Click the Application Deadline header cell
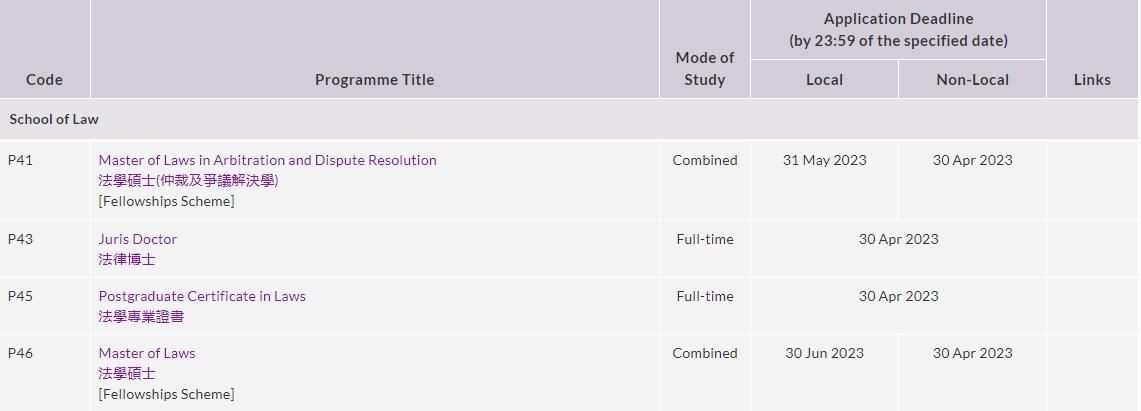1141x411 pixels. 898,30
